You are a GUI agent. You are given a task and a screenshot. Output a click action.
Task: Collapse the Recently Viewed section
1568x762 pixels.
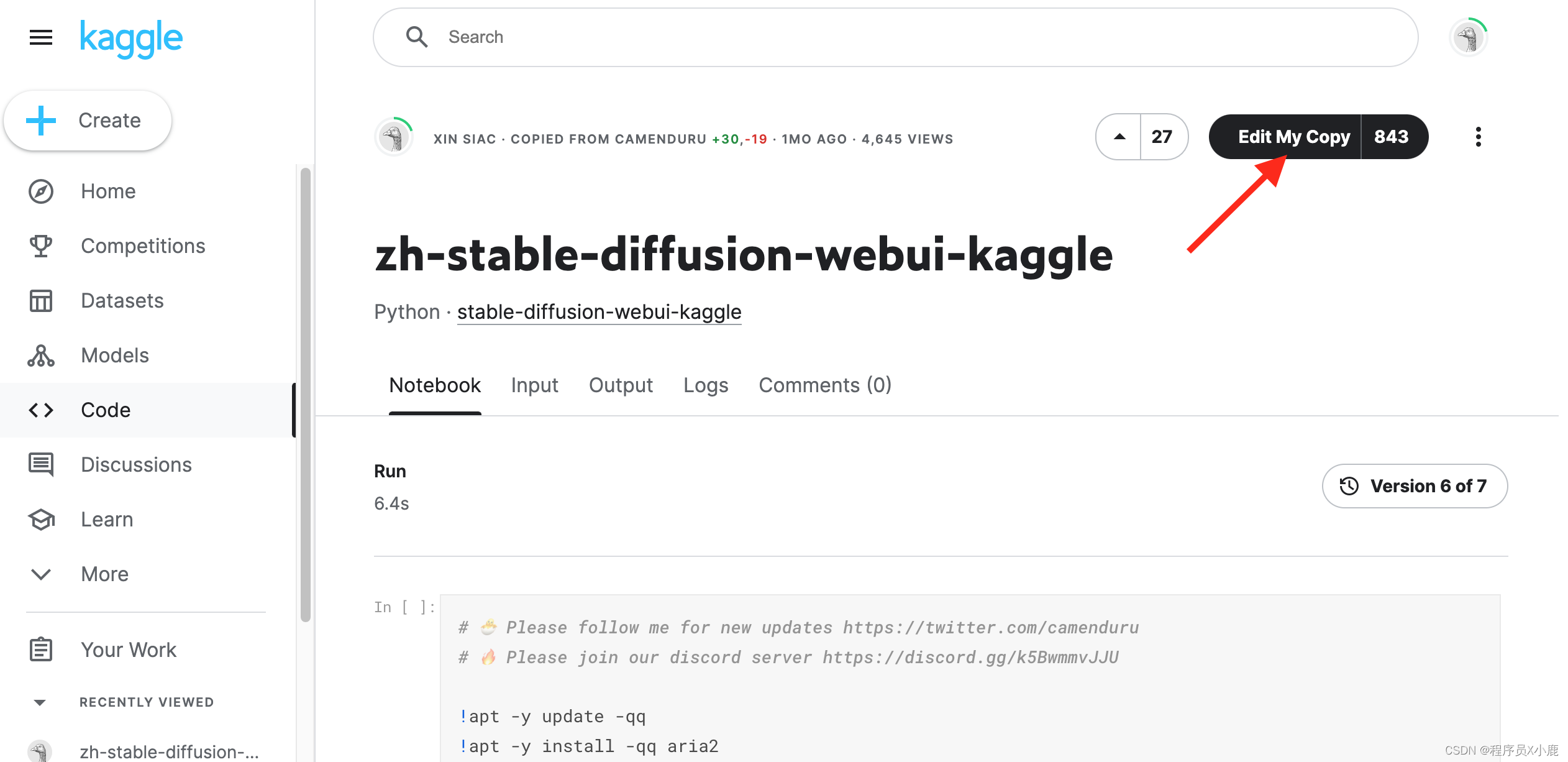point(40,702)
